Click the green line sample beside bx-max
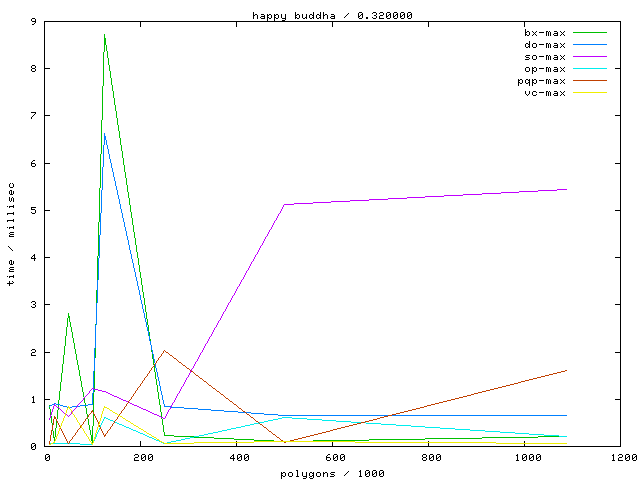 pos(590,33)
